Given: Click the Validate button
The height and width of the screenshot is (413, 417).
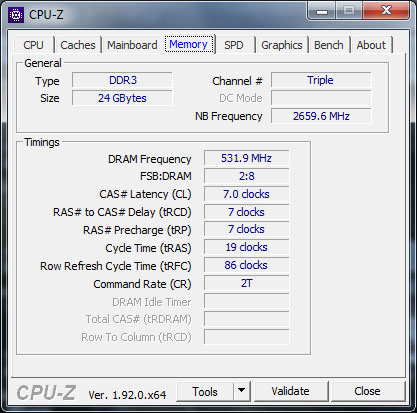Looking at the screenshot, I should tap(290, 391).
